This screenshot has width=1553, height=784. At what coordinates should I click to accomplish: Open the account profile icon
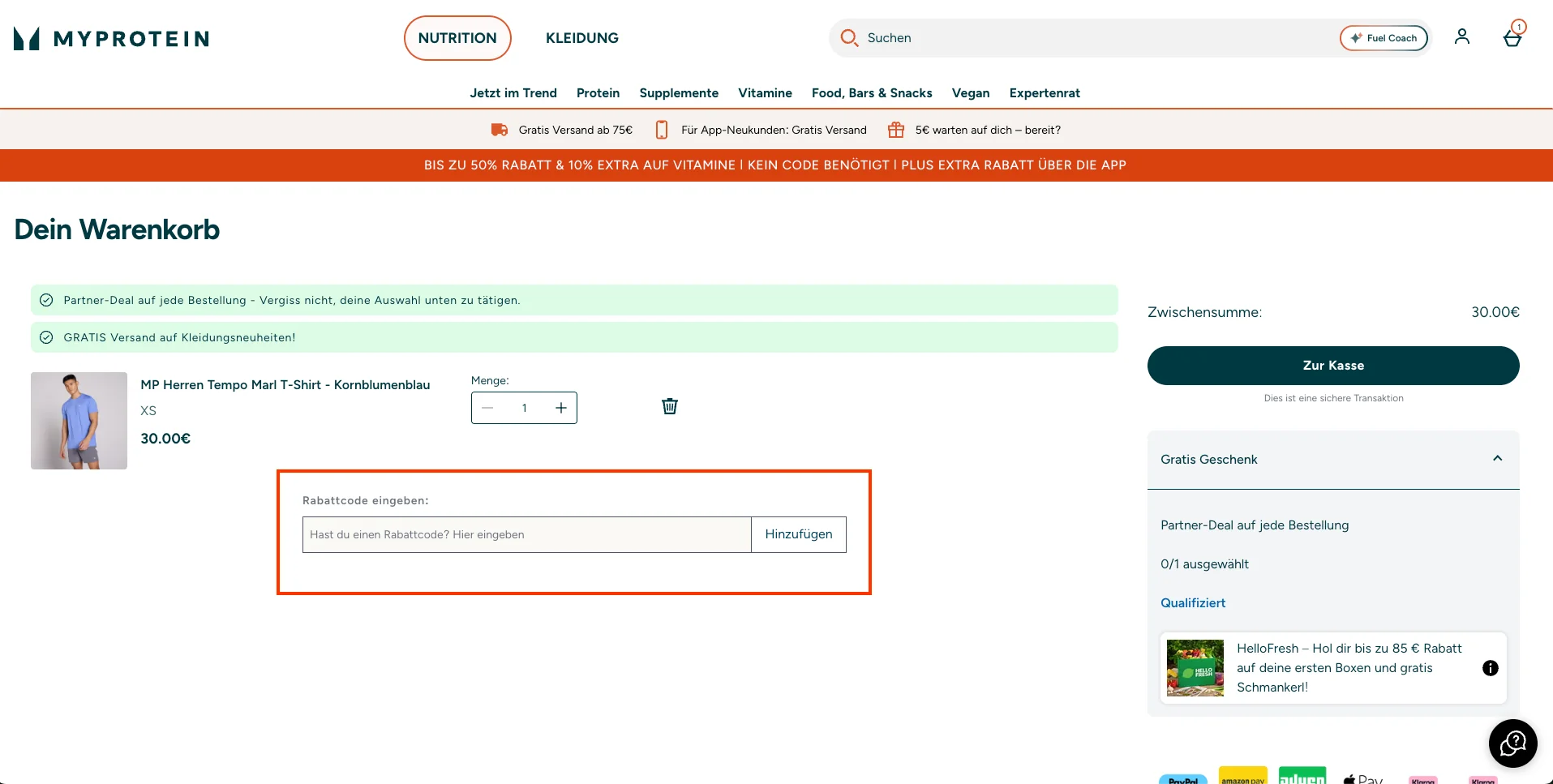1461,36
